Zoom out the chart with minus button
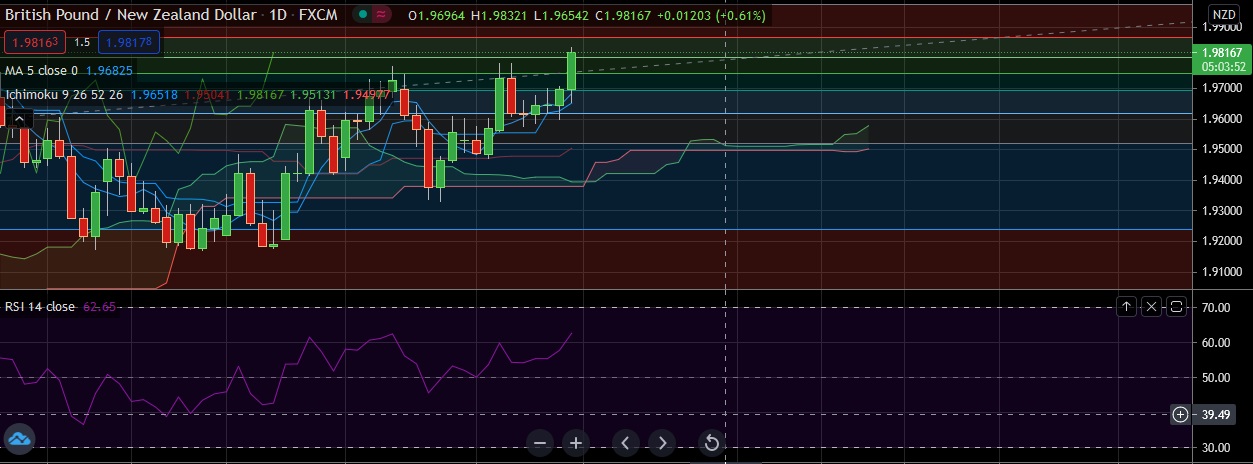 (x=540, y=443)
